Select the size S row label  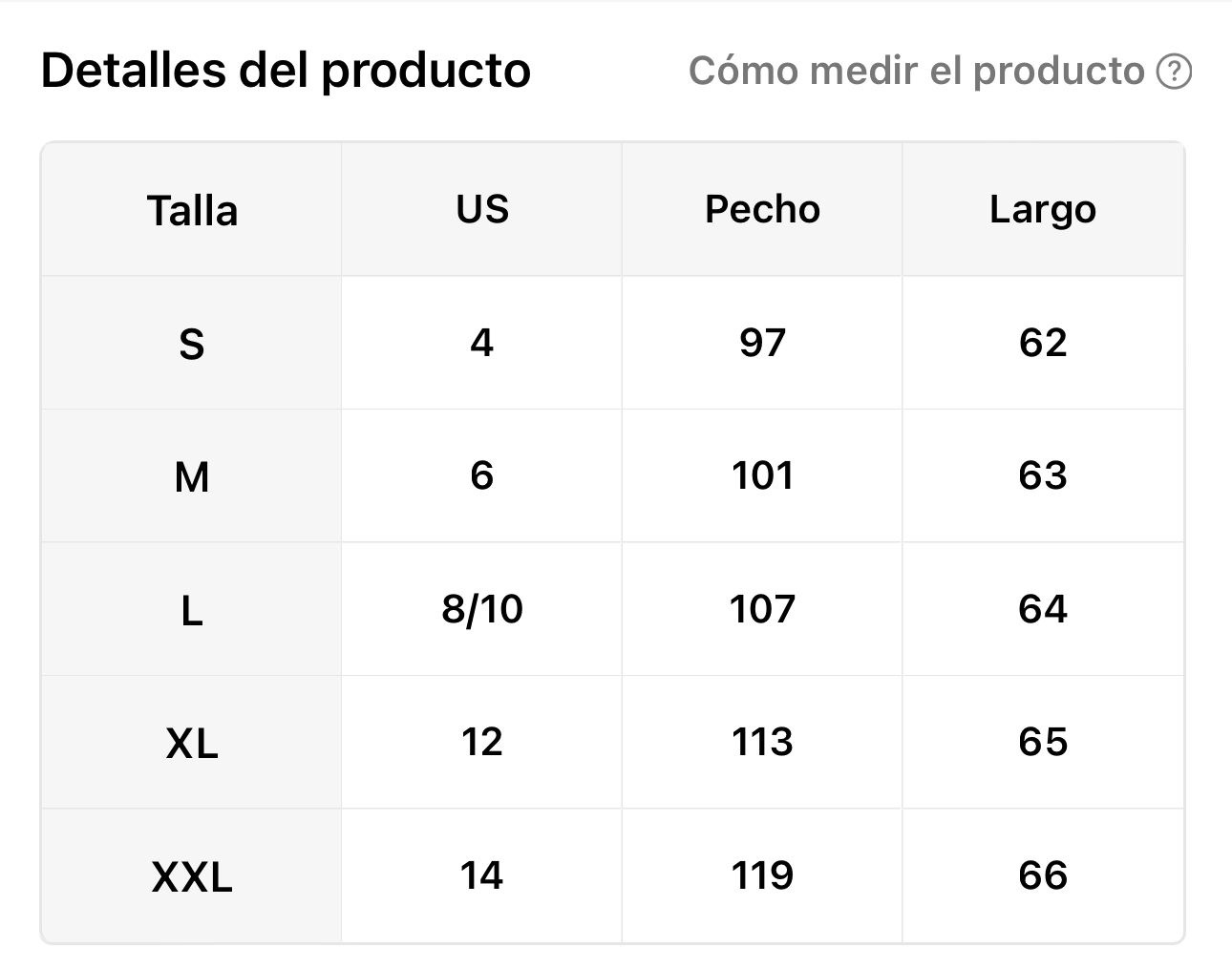click(192, 343)
